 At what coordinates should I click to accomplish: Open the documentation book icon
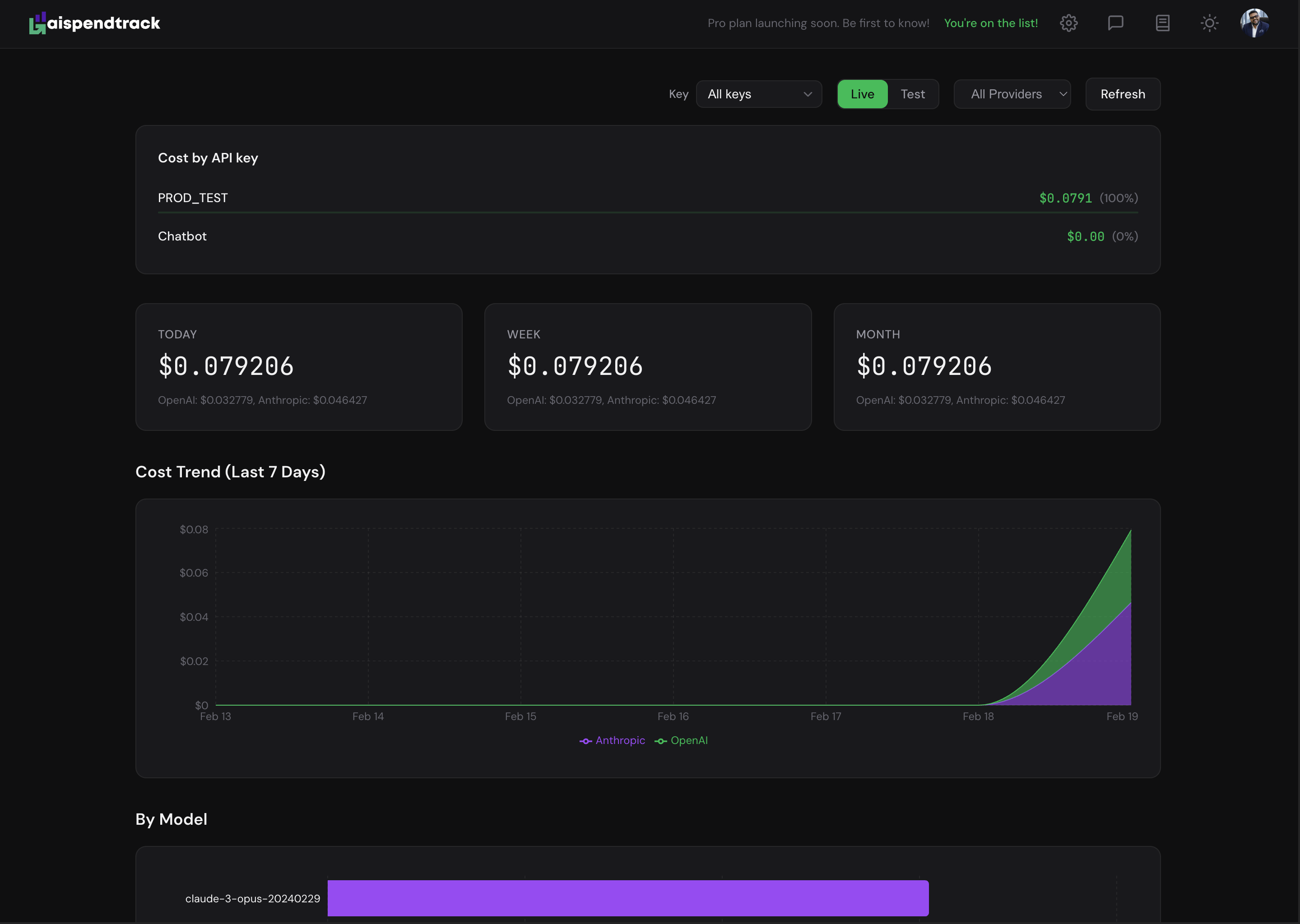point(1162,23)
